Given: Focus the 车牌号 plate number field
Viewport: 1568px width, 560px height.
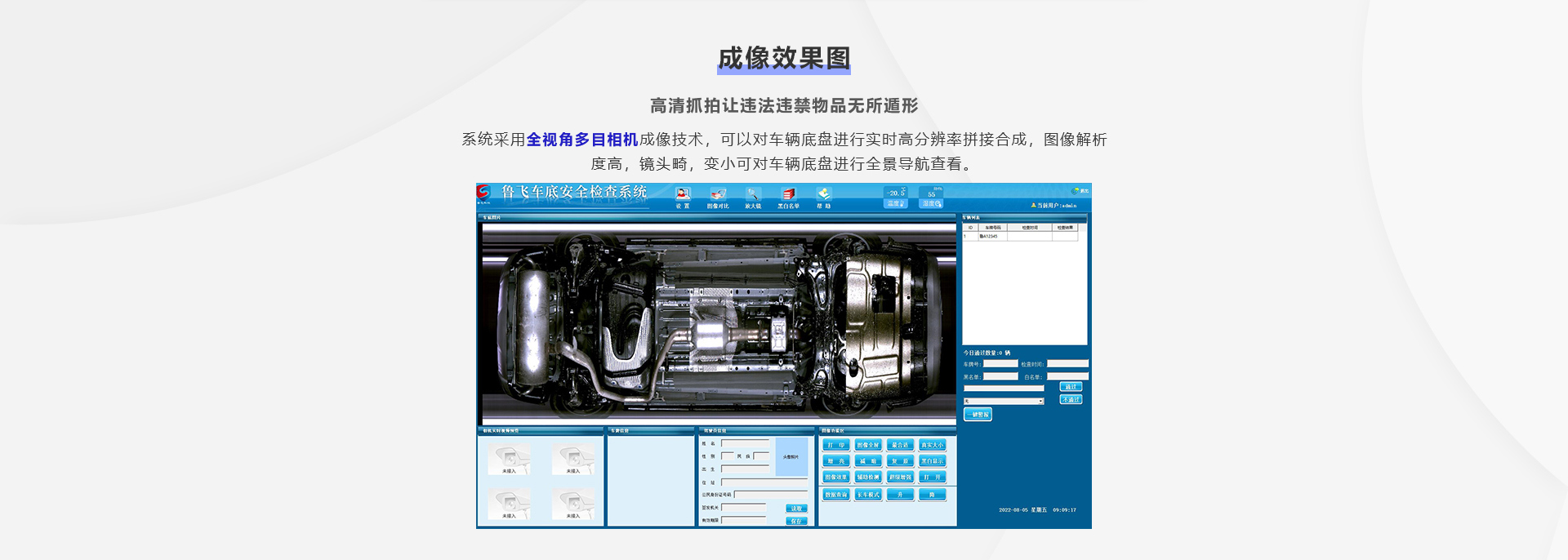Looking at the screenshot, I should coord(1000,364).
